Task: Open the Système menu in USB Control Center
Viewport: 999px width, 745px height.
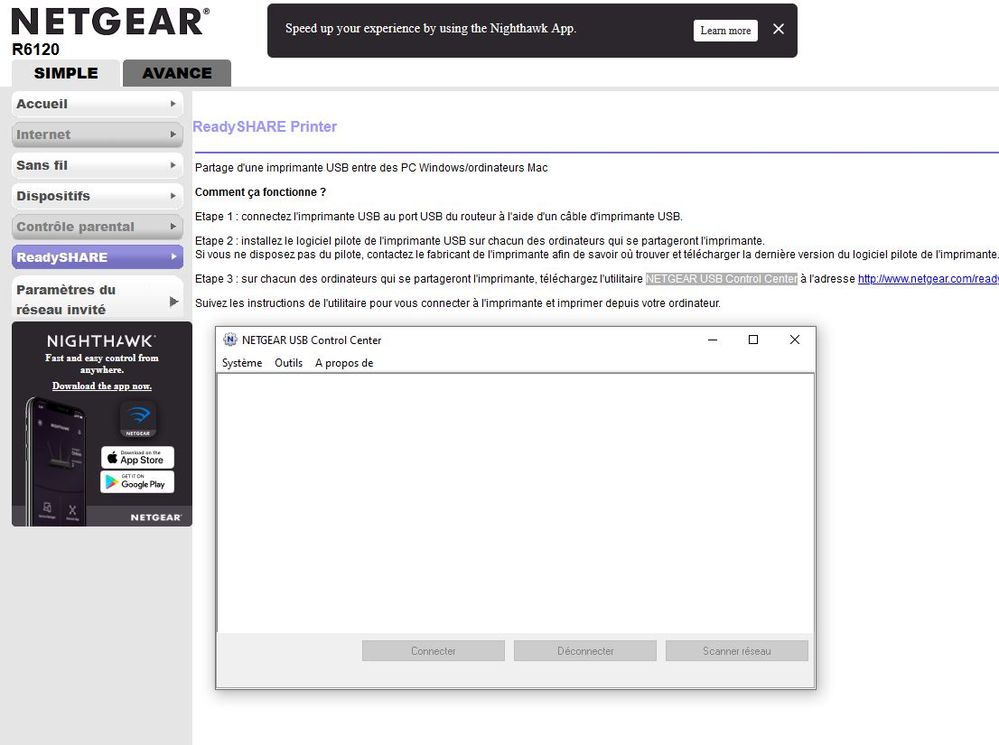Action: point(240,362)
